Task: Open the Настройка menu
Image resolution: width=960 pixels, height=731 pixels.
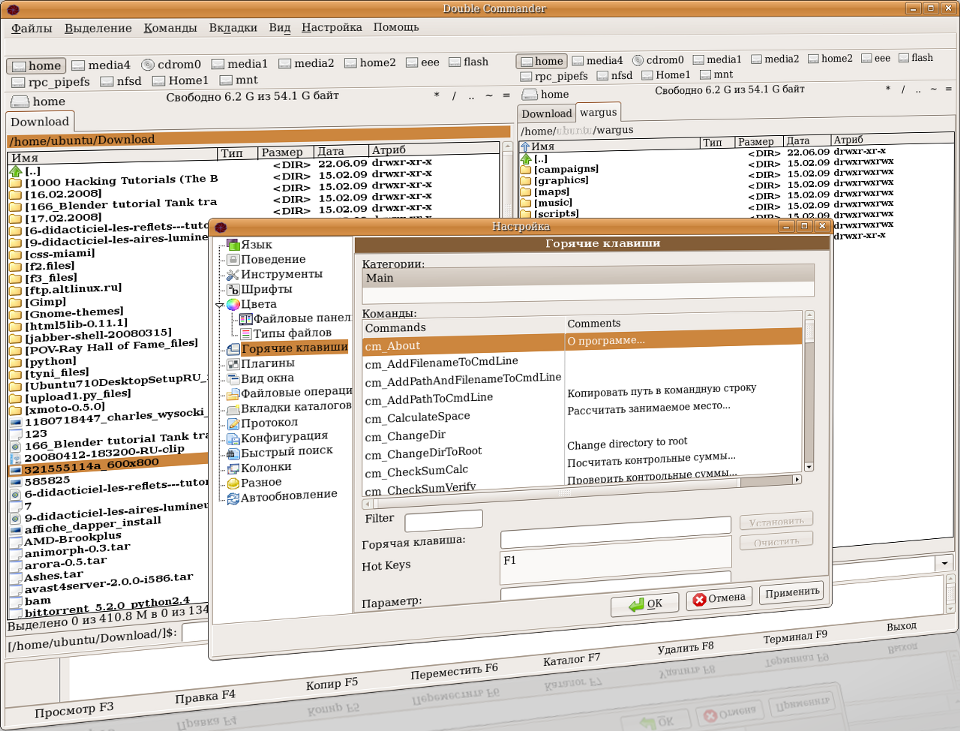Action: pos(331,27)
